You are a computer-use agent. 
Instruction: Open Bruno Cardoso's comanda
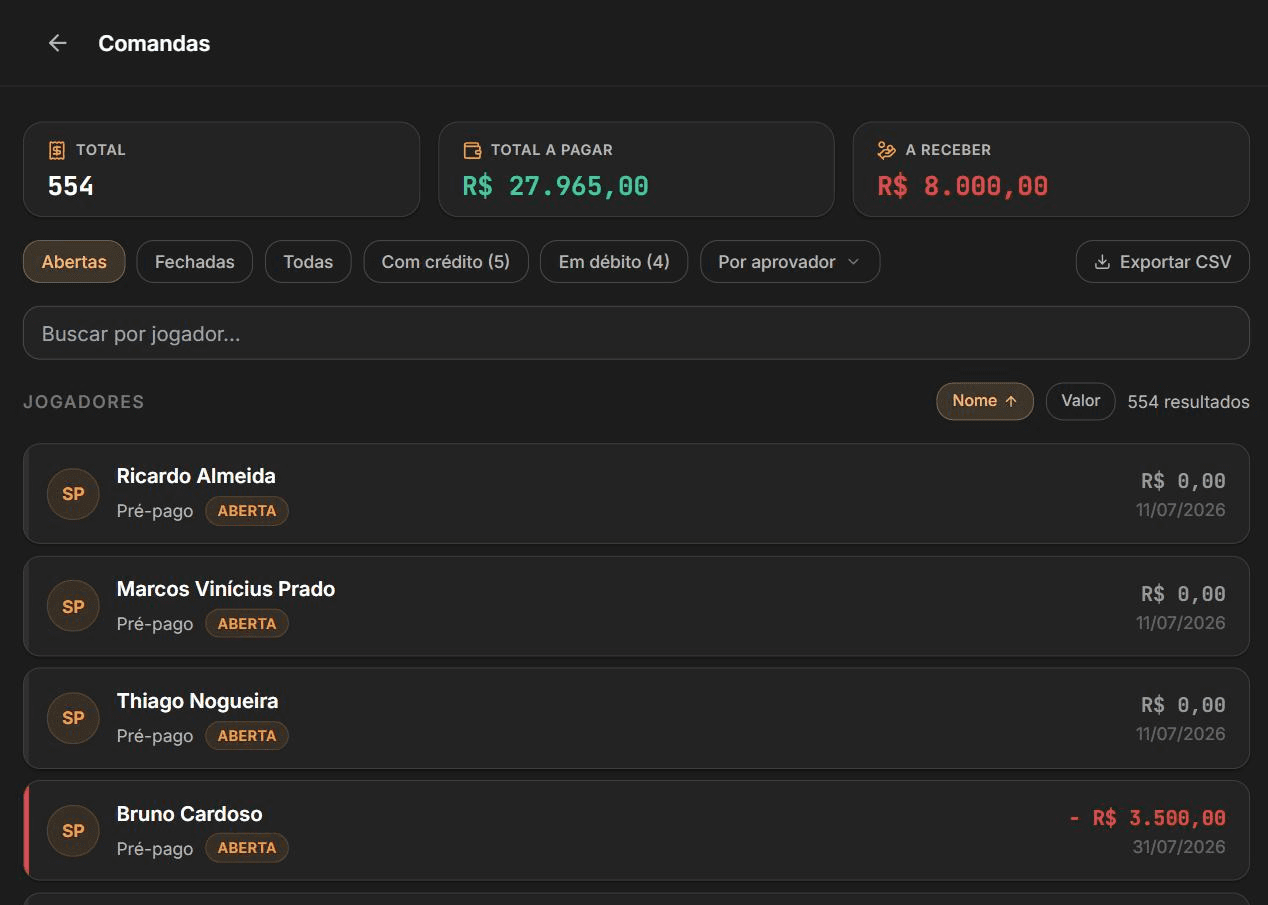[636, 831]
